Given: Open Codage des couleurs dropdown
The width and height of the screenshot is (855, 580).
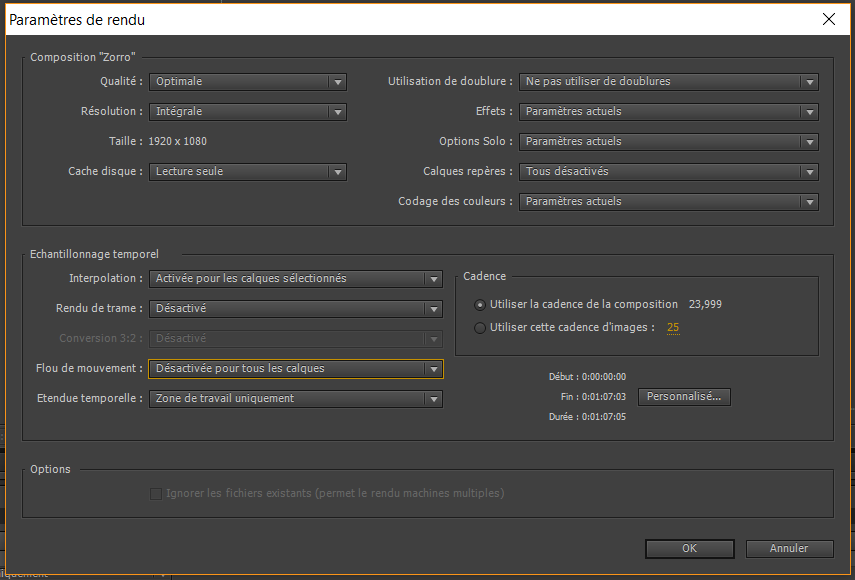Looking at the screenshot, I should [668, 202].
